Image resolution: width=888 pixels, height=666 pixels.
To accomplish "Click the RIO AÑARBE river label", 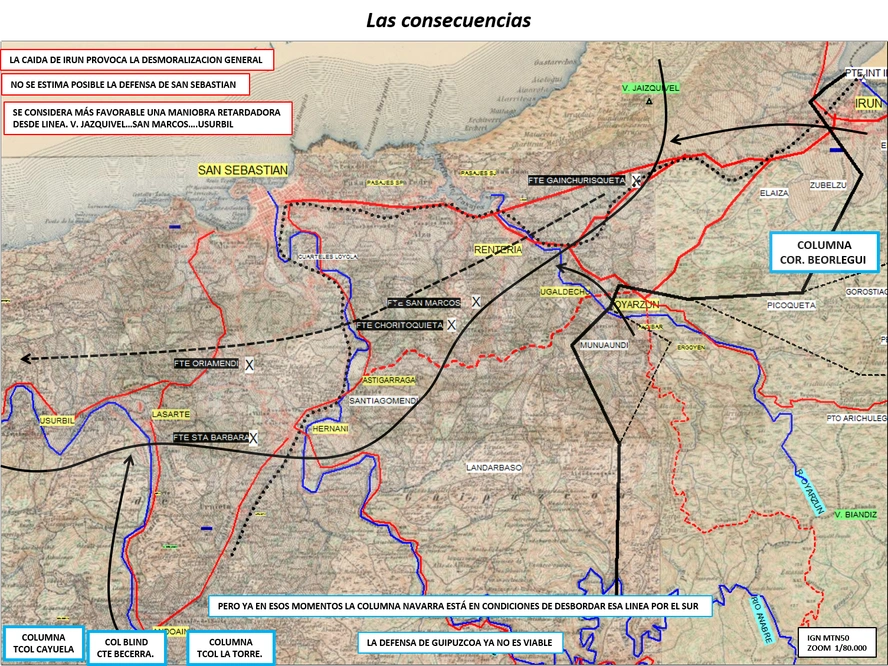I will [761, 619].
